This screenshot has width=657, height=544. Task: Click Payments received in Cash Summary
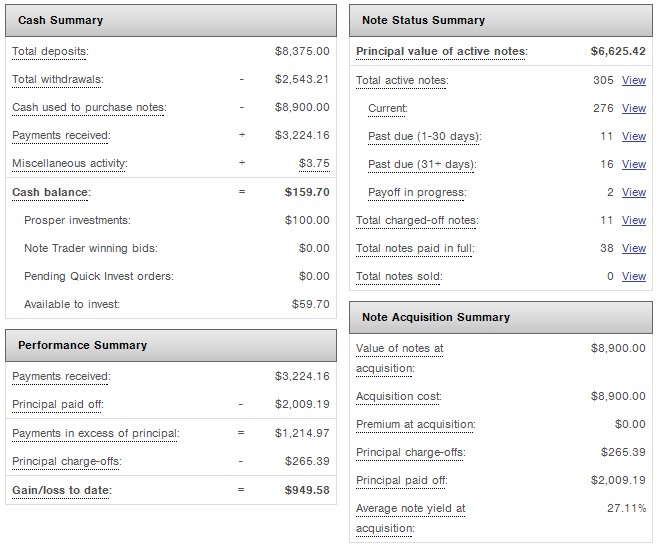[61, 135]
